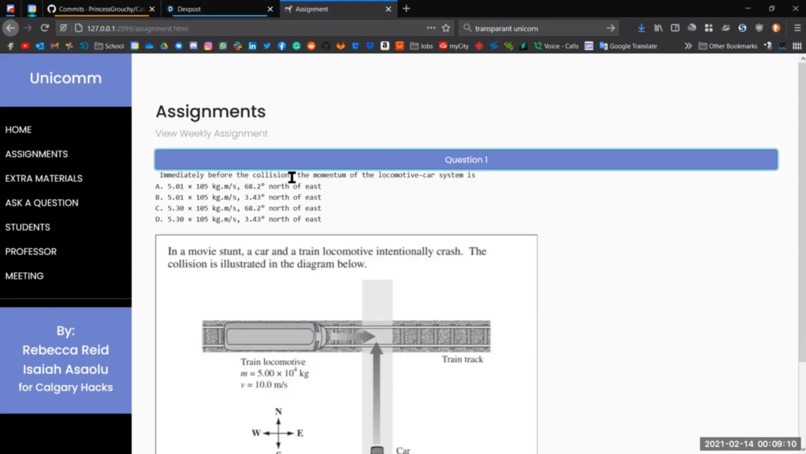Click the Question 1 header bar

click(x=466, y=159)
